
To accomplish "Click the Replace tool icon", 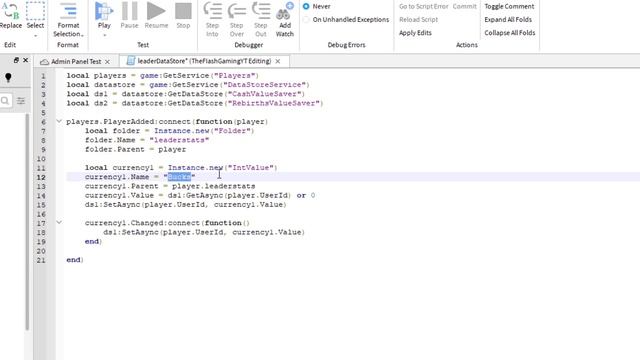I will (x=11, y=11).
